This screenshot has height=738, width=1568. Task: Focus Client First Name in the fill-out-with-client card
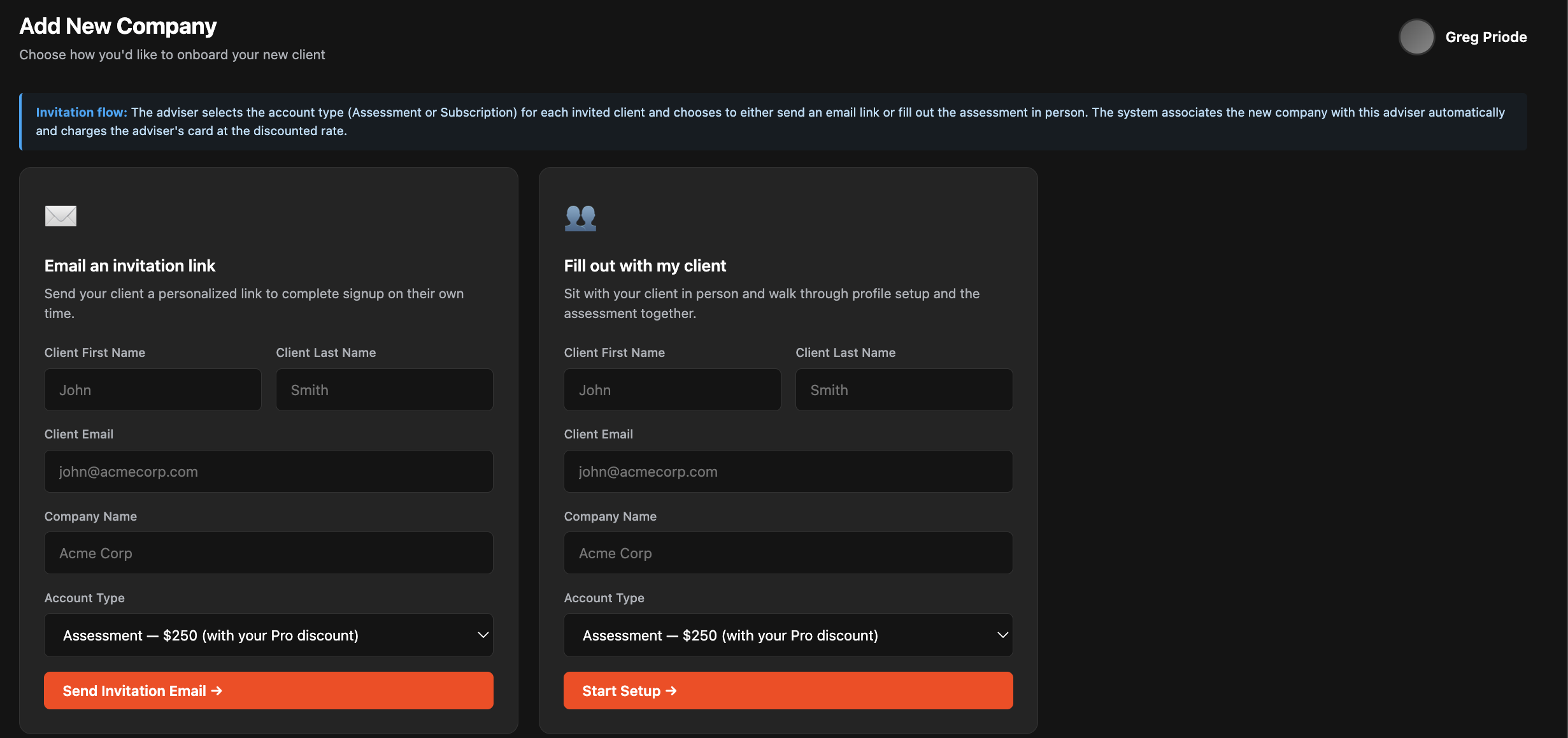(673, 390)
